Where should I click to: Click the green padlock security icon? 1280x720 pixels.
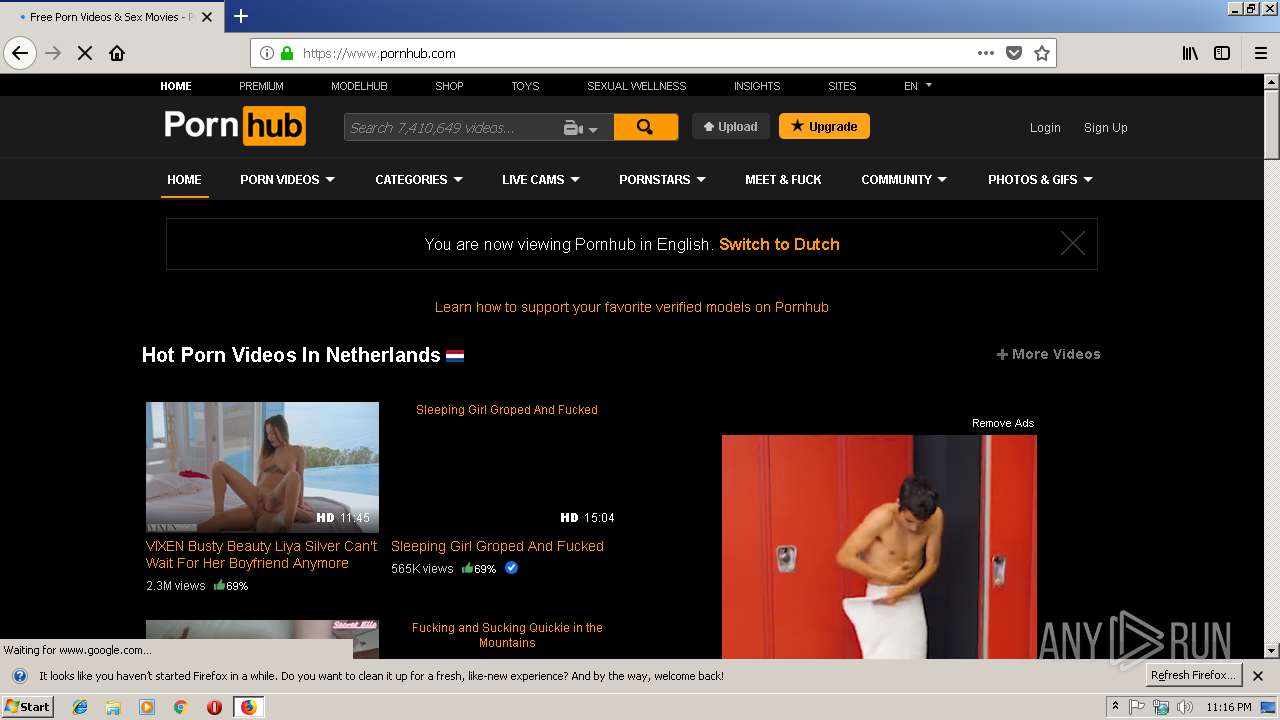coord(287,53)
